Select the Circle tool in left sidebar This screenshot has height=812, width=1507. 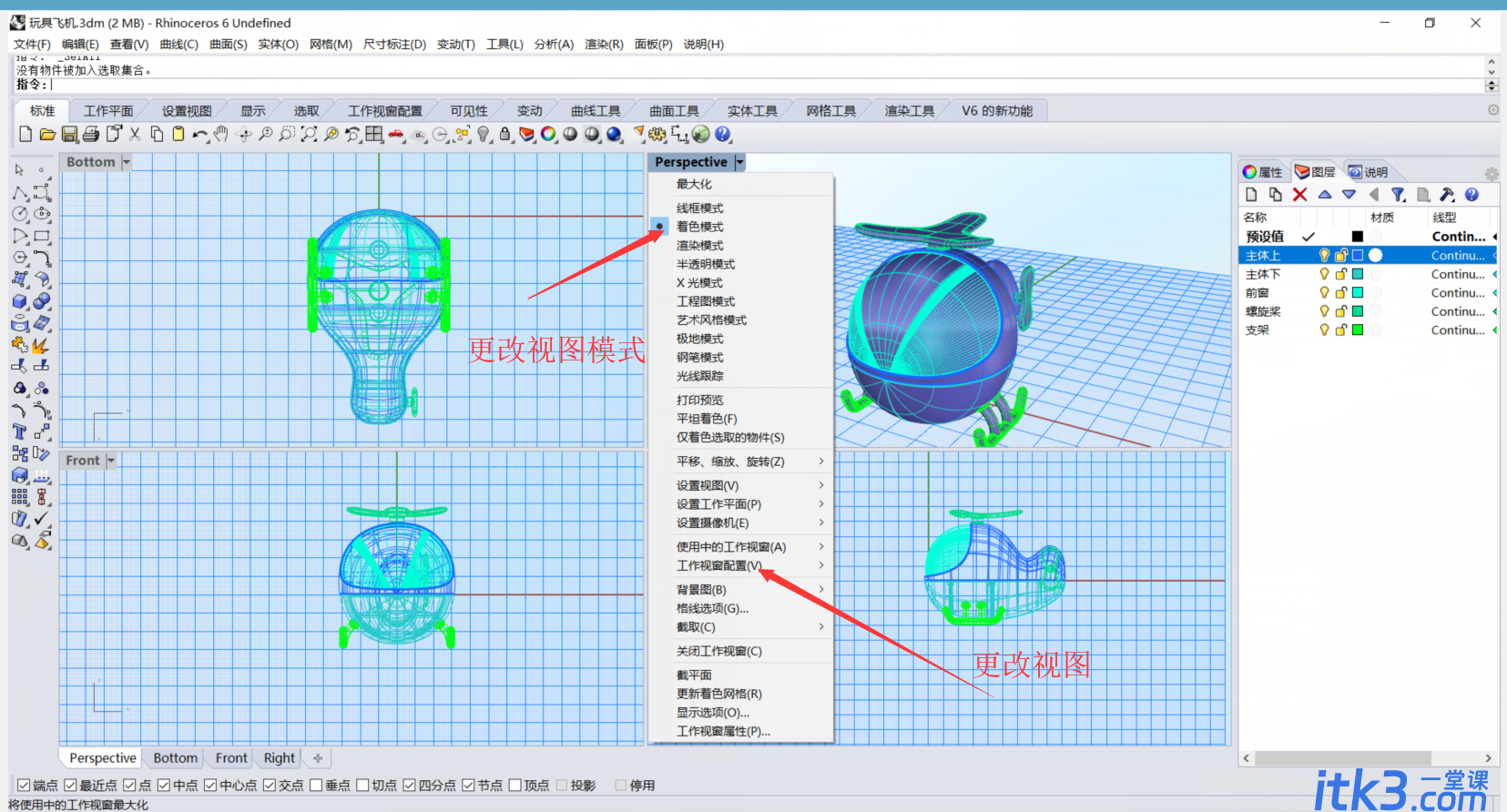coord(19,214)
